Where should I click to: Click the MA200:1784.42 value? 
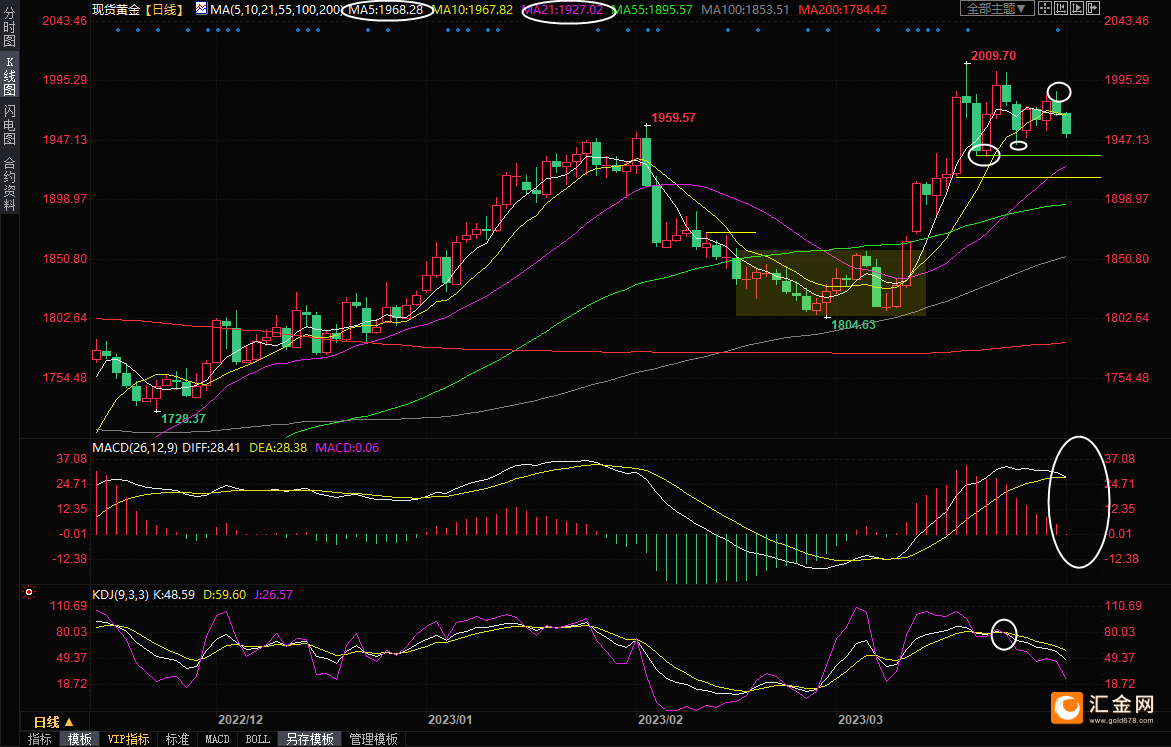pyautogui.click(x=842, y=10)
